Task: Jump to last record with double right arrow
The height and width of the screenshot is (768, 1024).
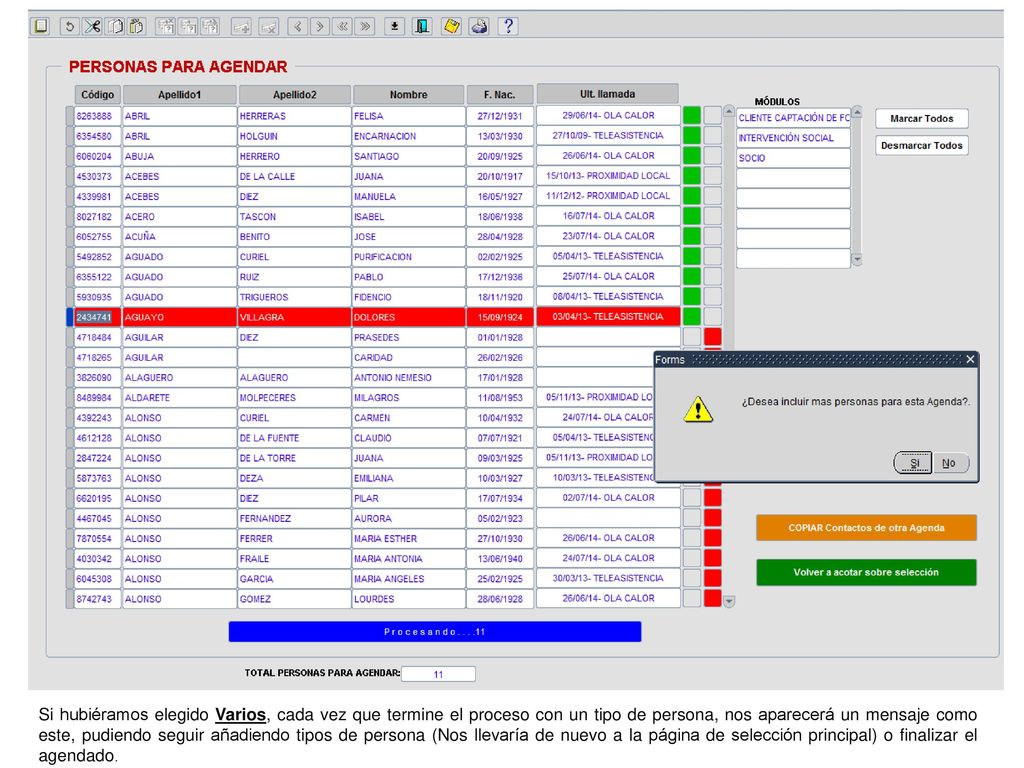Action: point(365,27)
